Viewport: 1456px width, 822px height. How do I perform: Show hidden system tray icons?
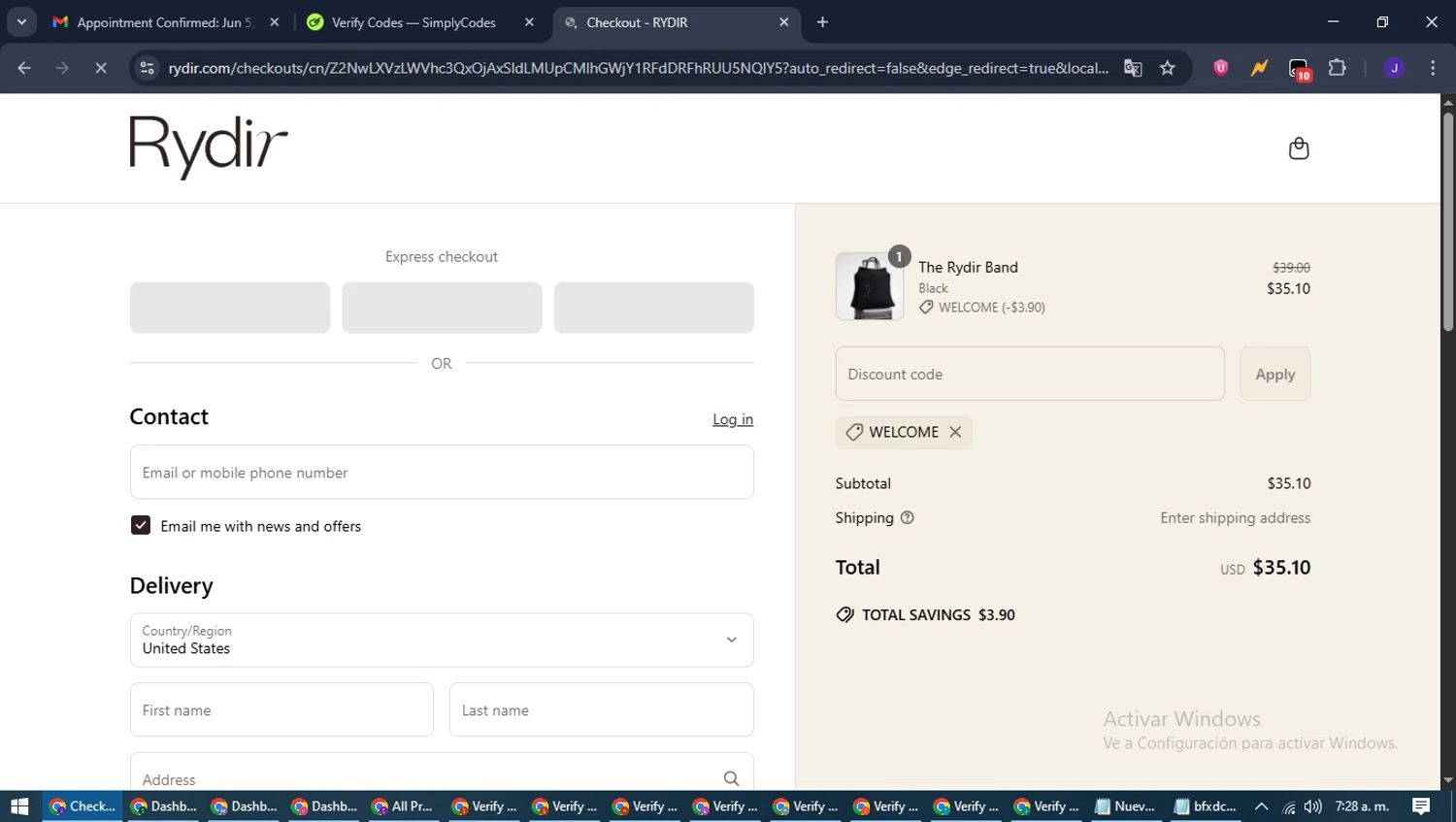click(1261, 806)
